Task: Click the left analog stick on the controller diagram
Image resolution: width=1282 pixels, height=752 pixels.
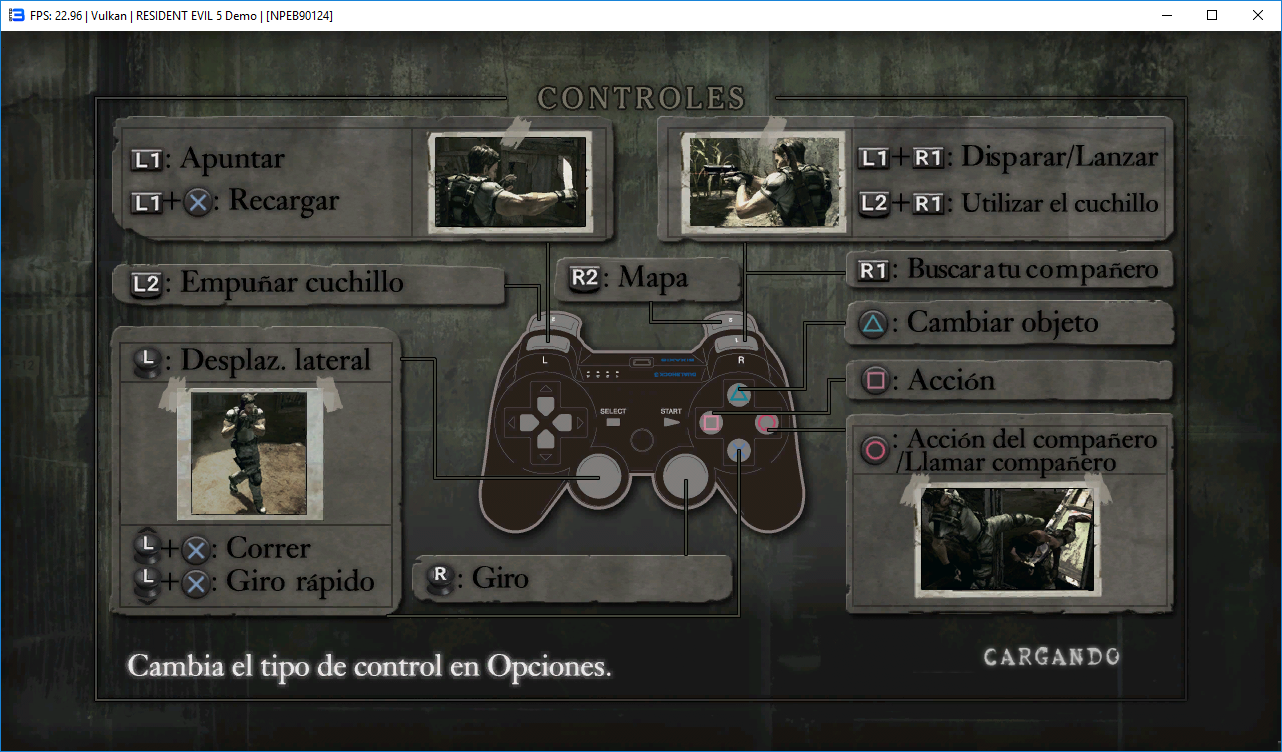Action: (600, 477)
